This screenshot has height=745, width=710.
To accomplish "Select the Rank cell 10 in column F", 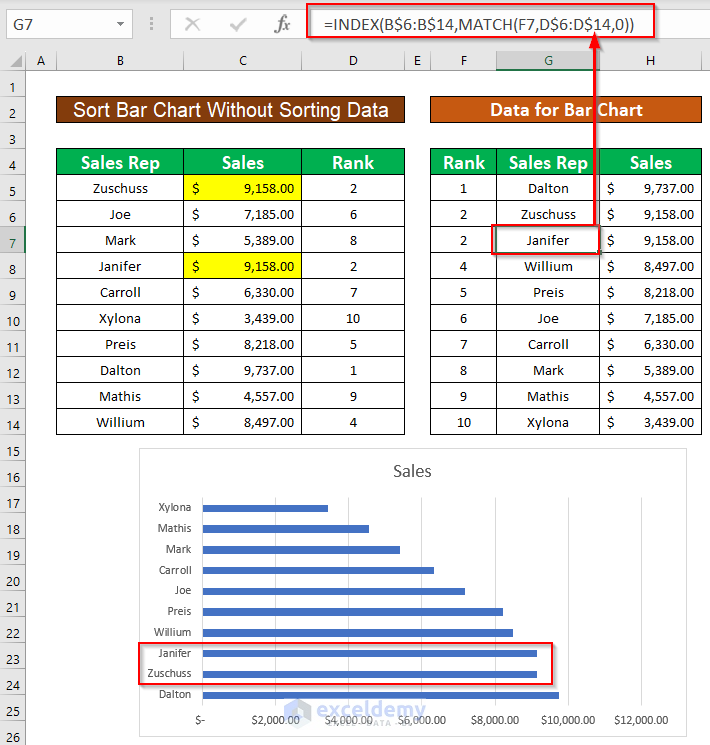I will [x=463, y=422].
